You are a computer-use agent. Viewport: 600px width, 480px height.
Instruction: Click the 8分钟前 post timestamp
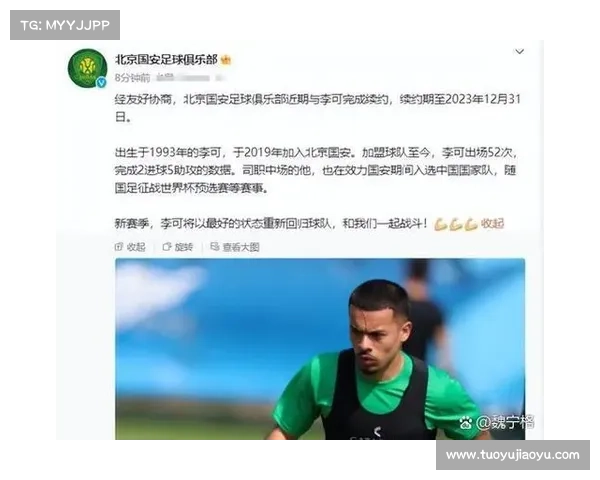[132, 78]
